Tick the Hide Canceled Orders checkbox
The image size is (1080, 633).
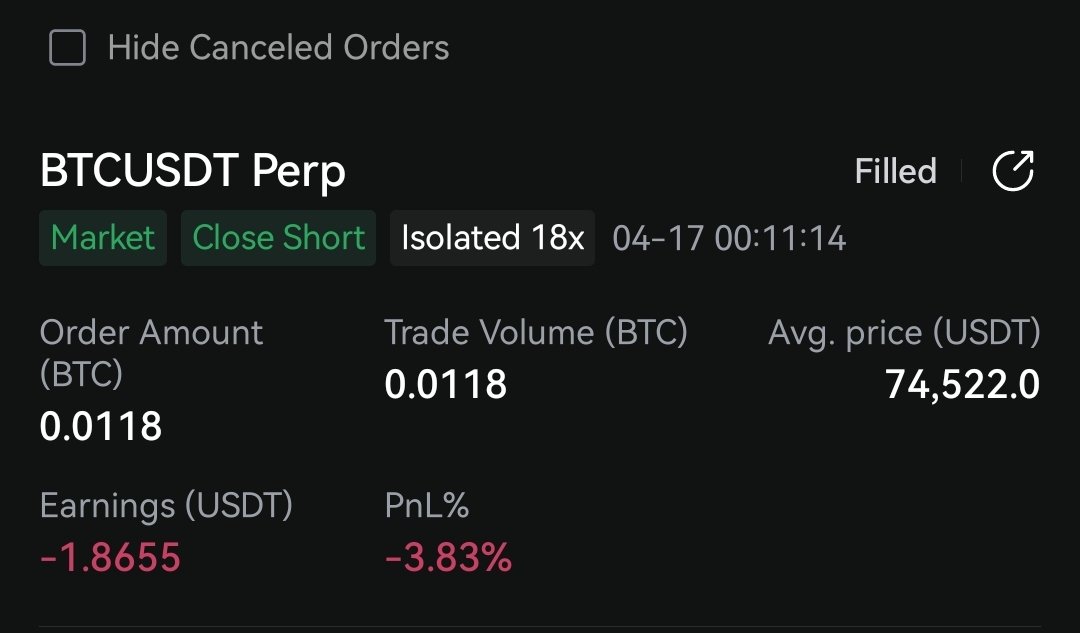tap(67, 48)
